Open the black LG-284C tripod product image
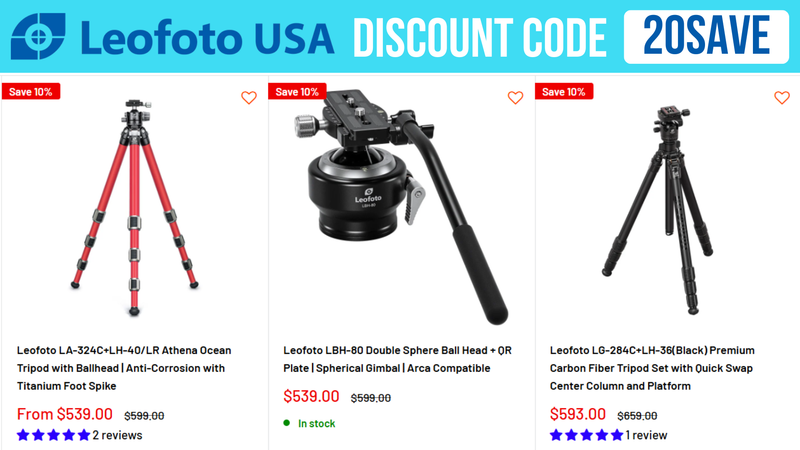 coord(658,209)
